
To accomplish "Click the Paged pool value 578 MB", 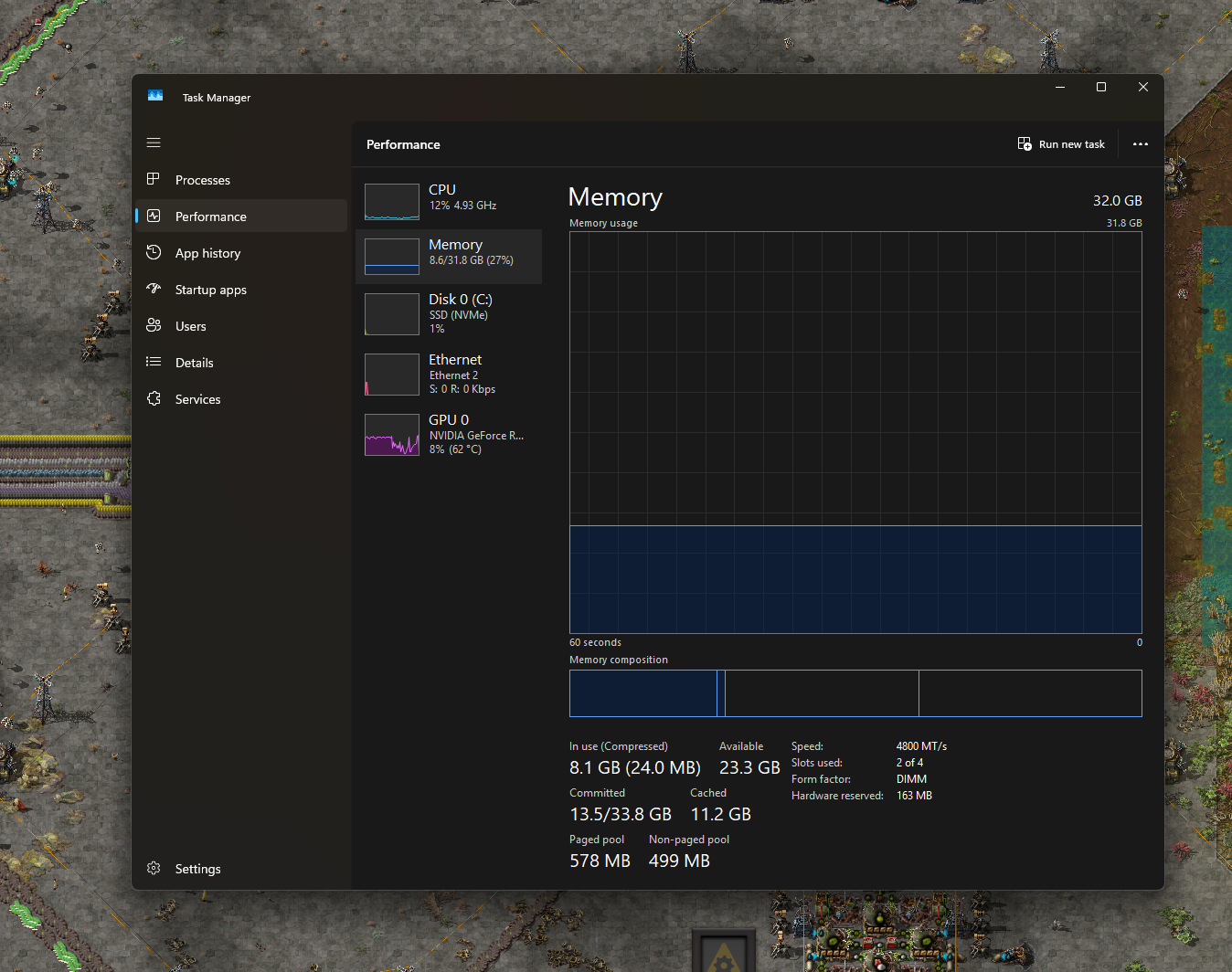I will coord(600,861).
